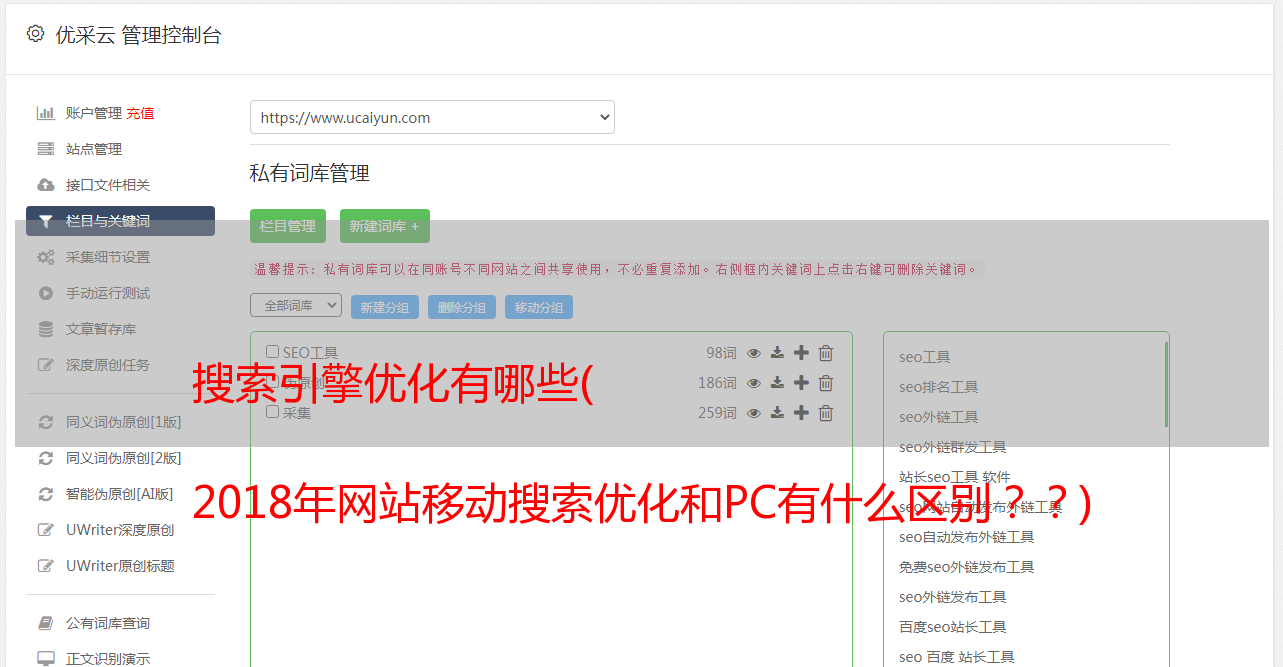Download the 采集 (259词) library

point(777,413)
